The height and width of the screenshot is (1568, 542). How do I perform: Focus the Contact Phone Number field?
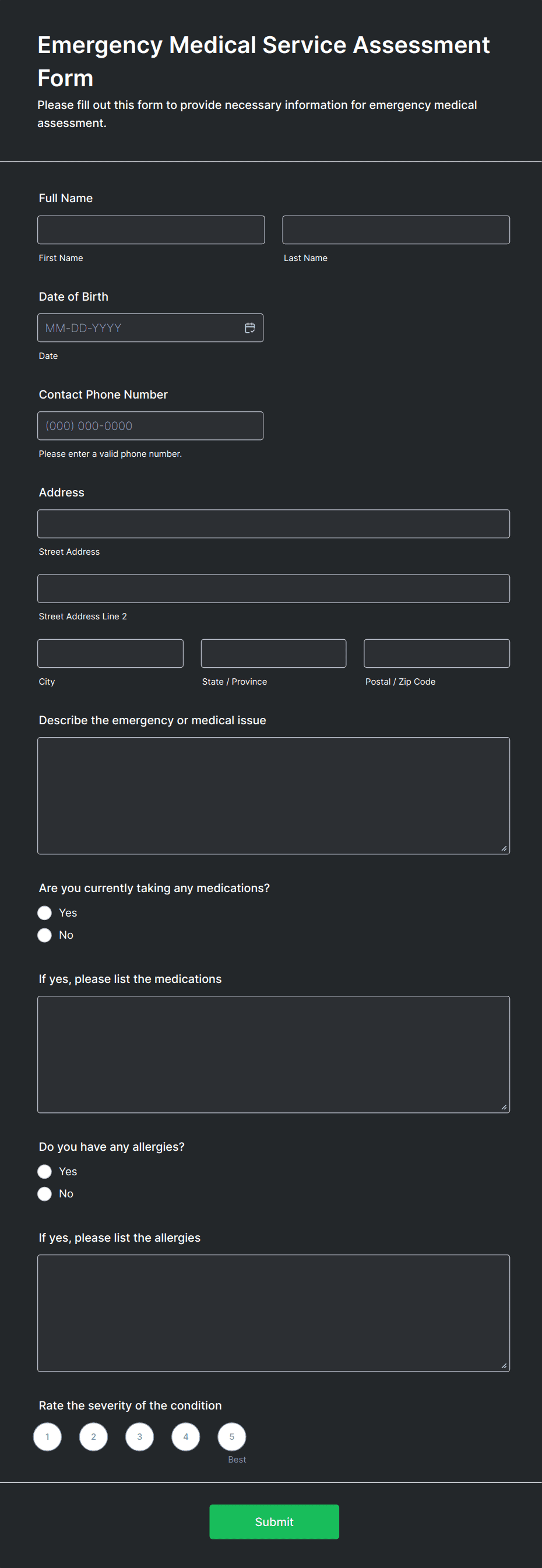click(x=150, y=426)
